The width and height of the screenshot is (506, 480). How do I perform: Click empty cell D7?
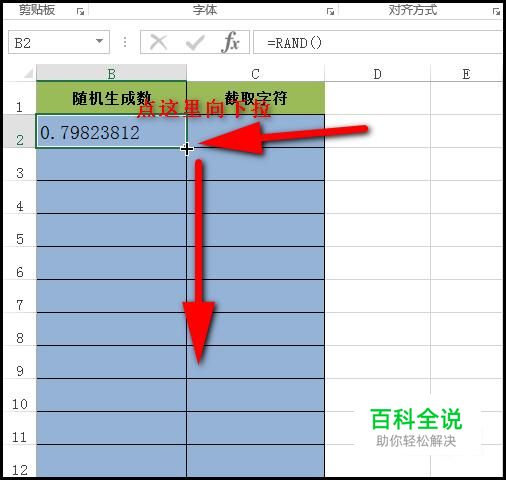tap(377, 296)
